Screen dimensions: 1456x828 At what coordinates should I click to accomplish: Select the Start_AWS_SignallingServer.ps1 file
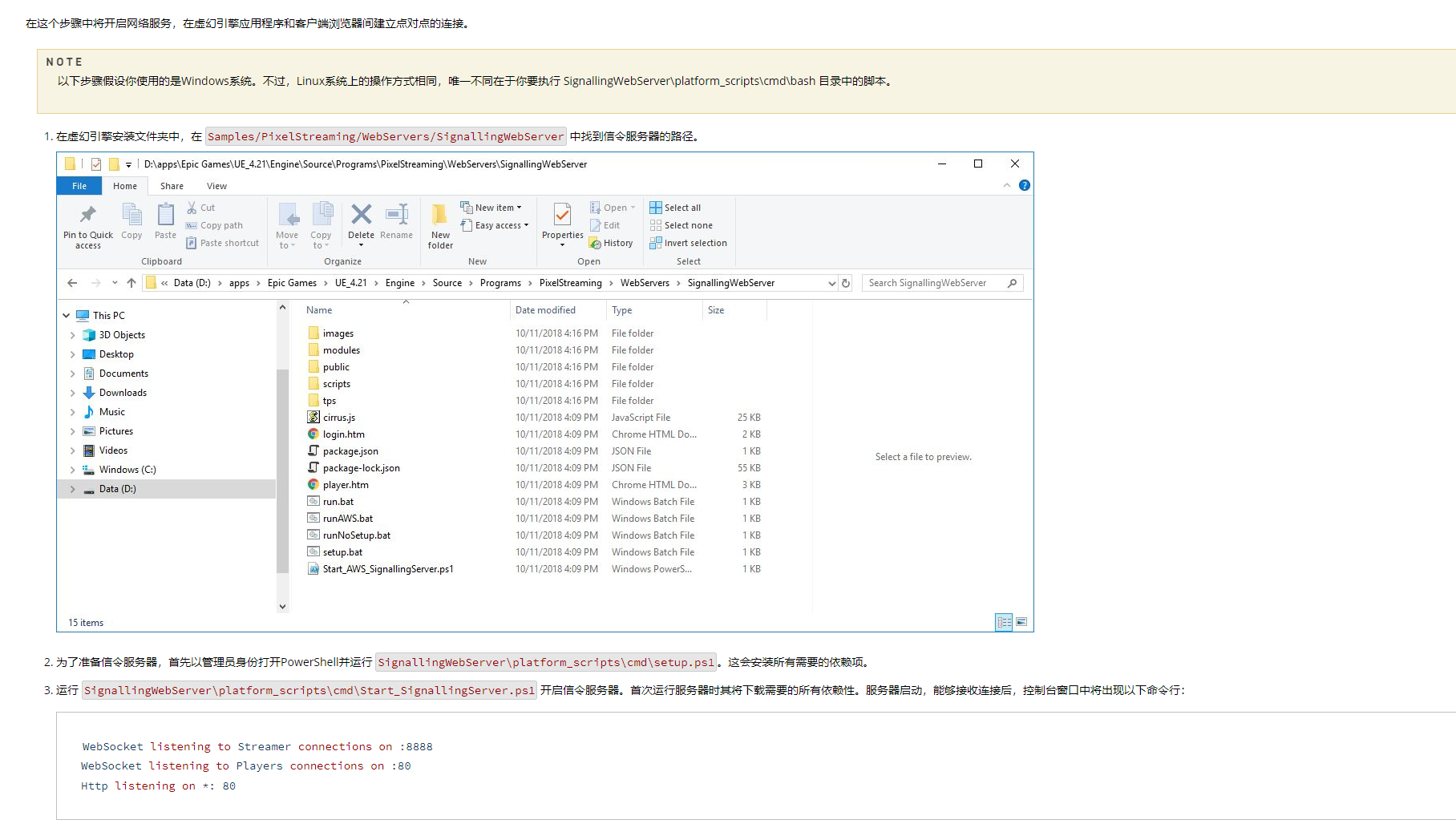click(x=388, y=569)
